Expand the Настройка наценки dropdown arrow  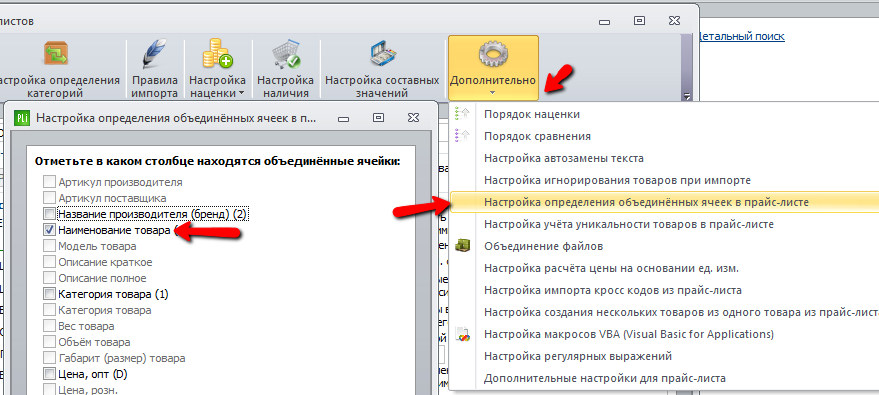pyautogui.click(x=242, y=94)
